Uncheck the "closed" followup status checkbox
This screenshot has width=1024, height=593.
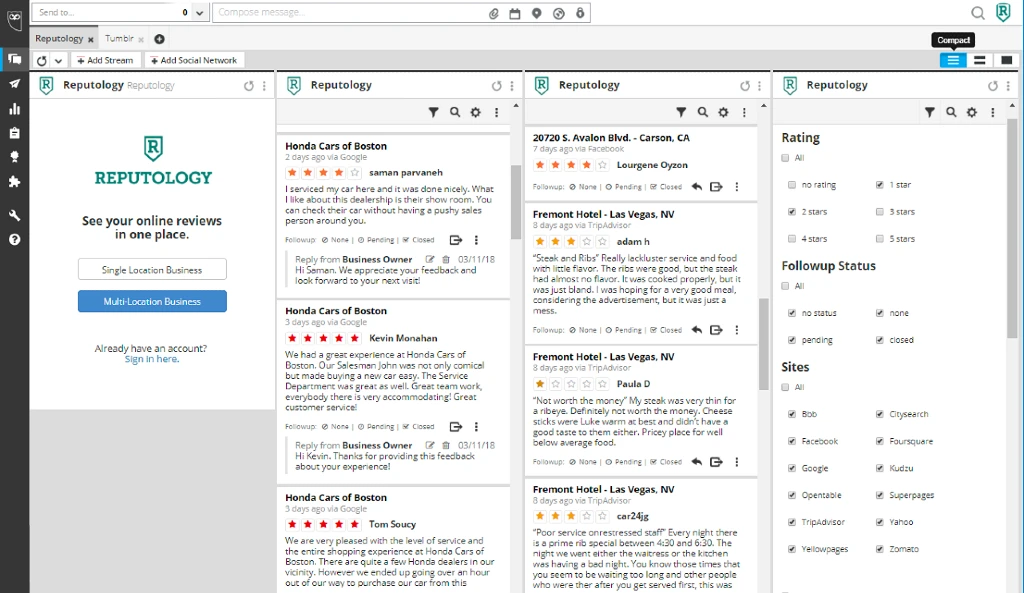880,340
